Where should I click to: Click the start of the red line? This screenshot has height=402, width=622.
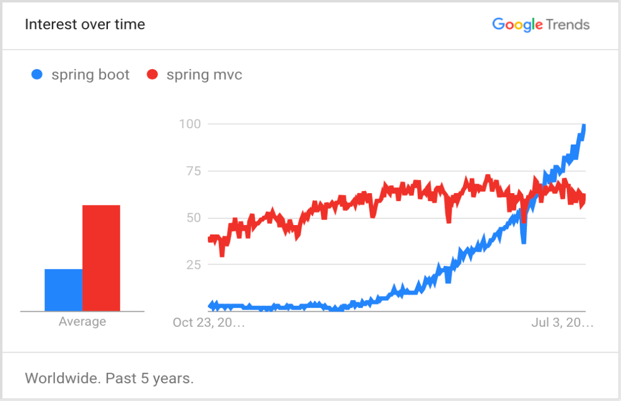point(210,239)
